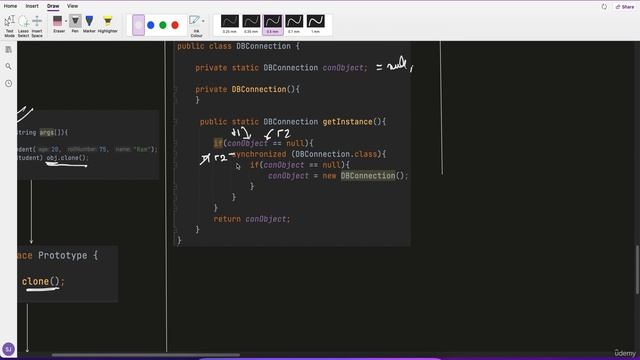The width and height of the screenshot is (640, 360).
Task: Click 'synchronized' keyword in code
Action: click(260, 154)
